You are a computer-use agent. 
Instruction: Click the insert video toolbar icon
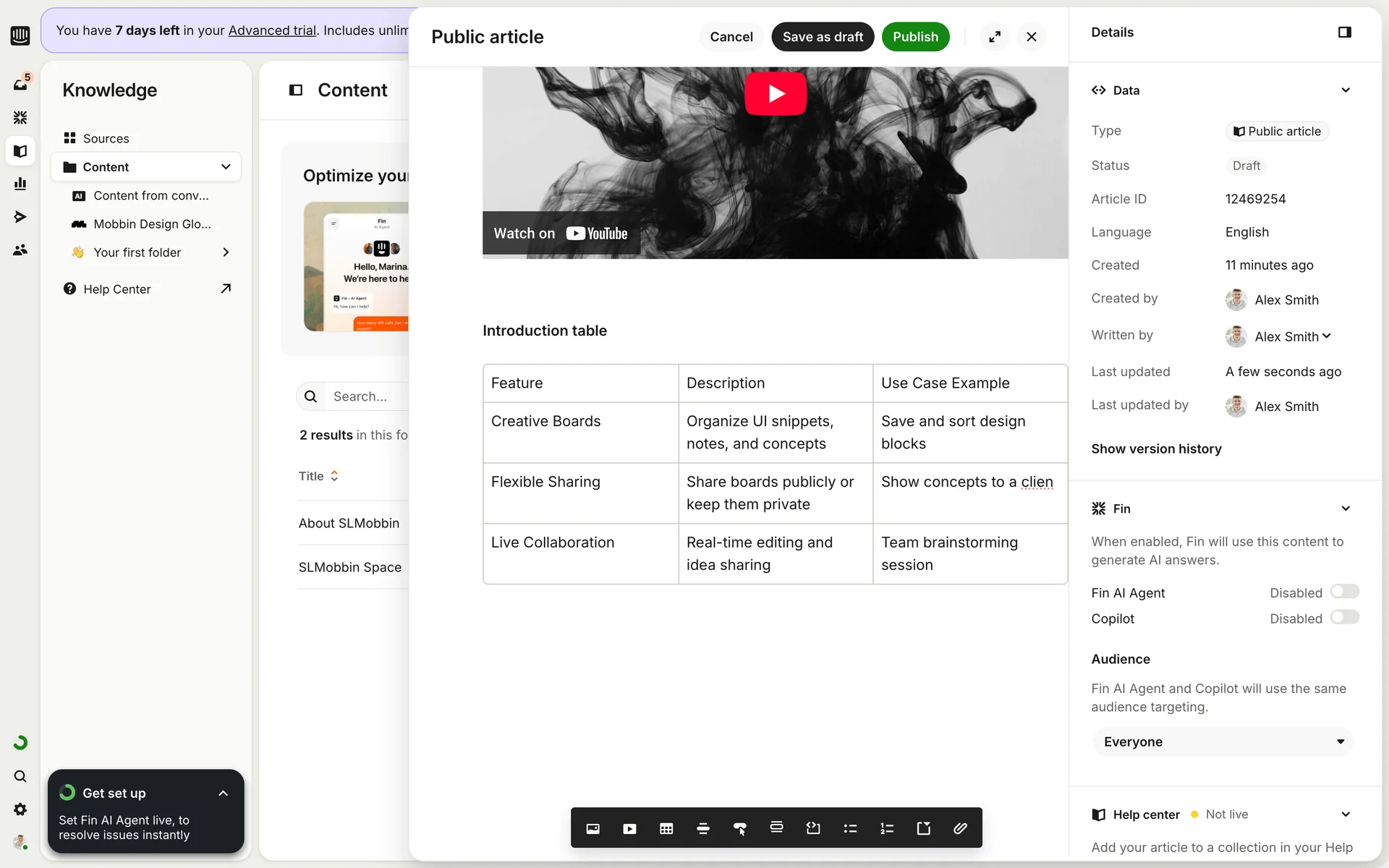[x=629, y=828]
